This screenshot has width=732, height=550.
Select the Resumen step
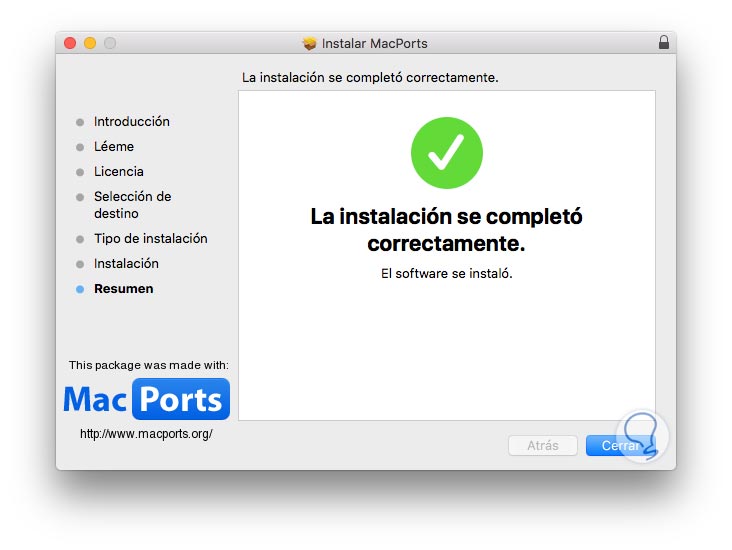(x=124, y=289)
